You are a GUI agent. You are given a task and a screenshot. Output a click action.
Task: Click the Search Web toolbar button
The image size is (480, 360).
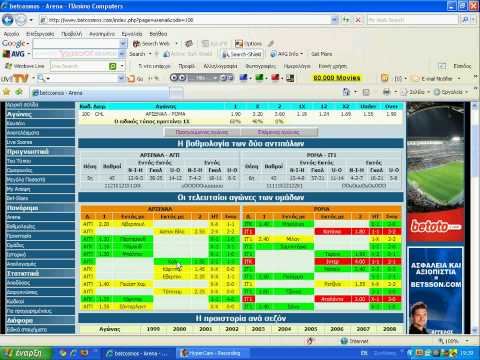pos(152,44)
